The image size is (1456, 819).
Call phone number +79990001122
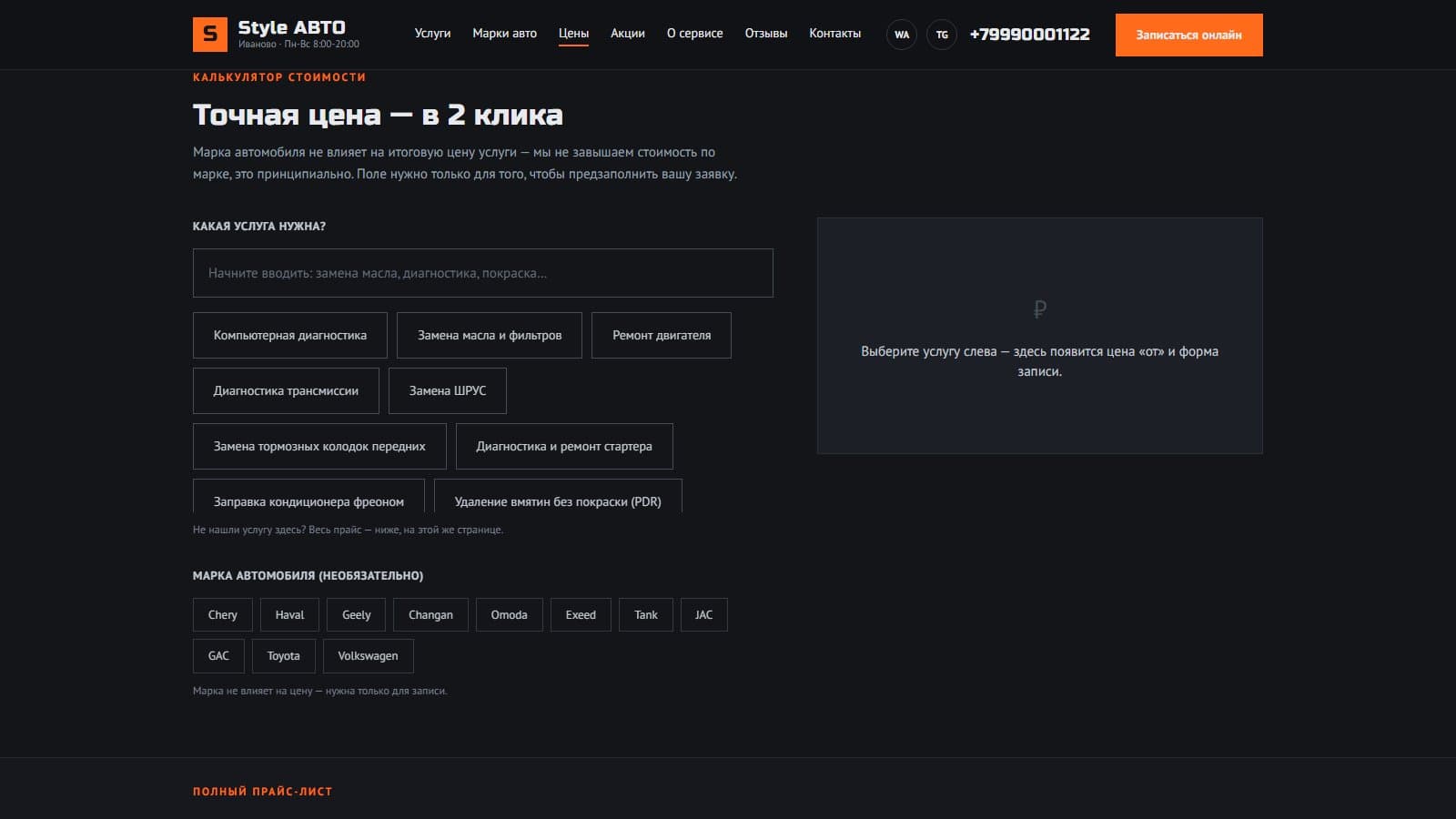point(1029,35)
